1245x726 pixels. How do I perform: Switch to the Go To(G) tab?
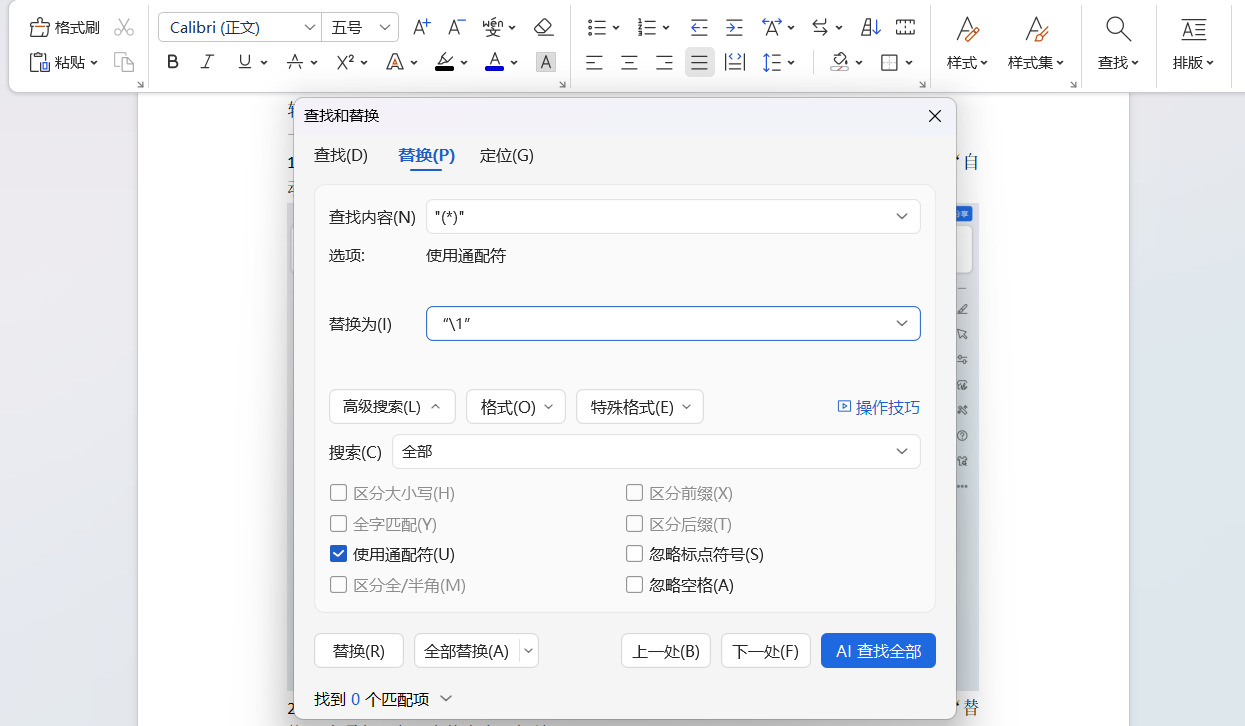(x=506, y=155)
